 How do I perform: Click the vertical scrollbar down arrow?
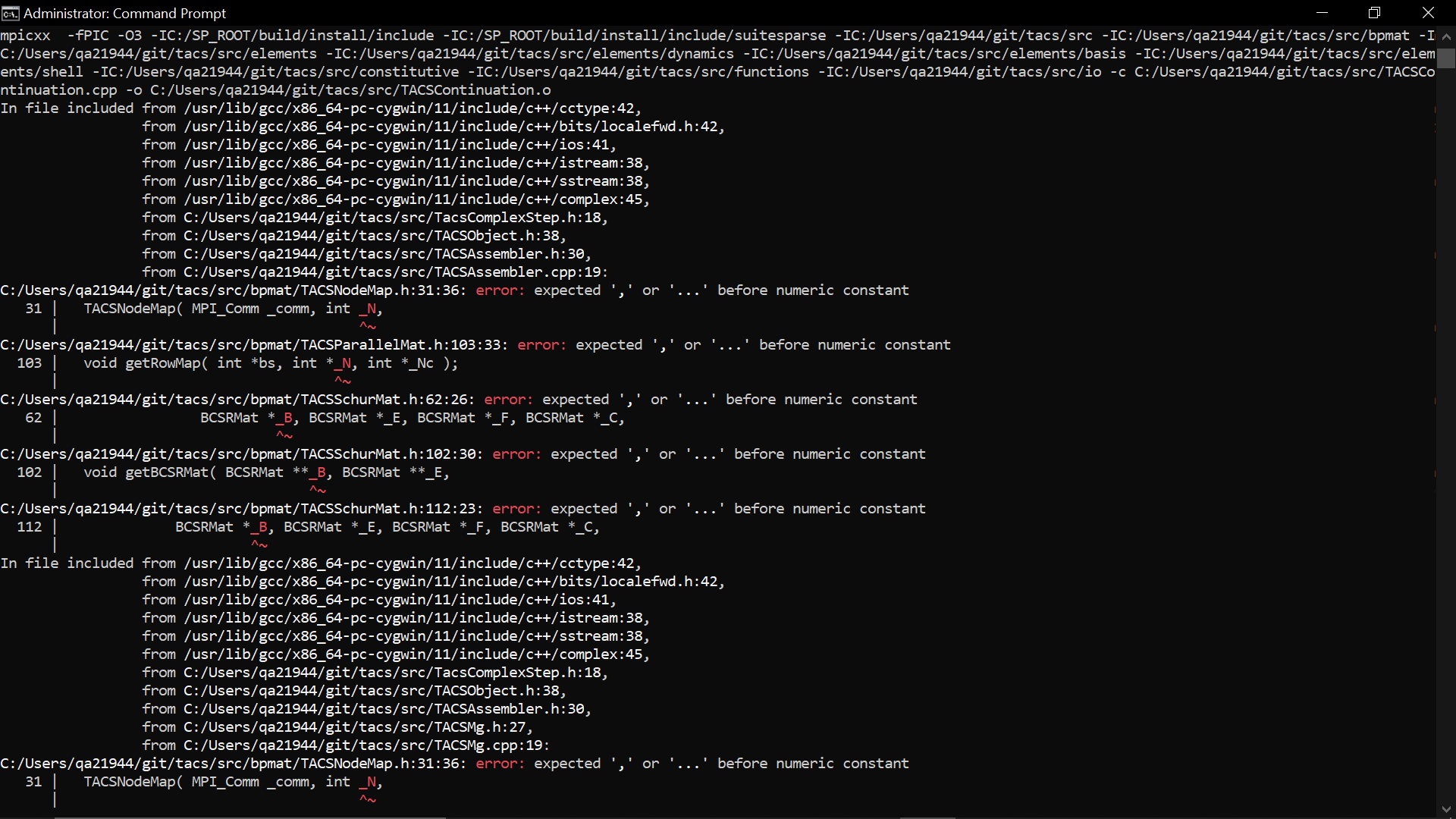point(1446,809)
